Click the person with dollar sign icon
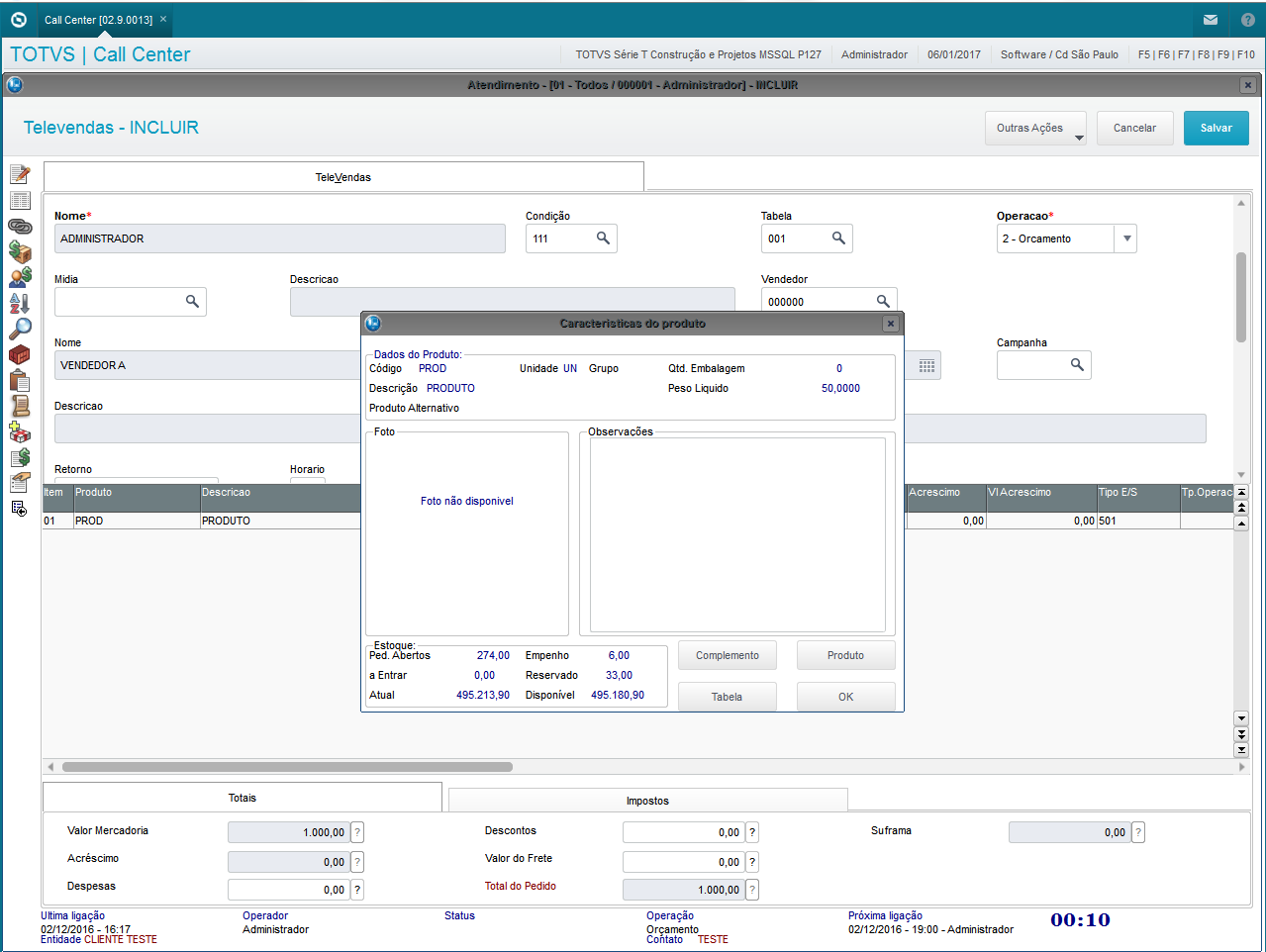 click(x=20, y=277)
